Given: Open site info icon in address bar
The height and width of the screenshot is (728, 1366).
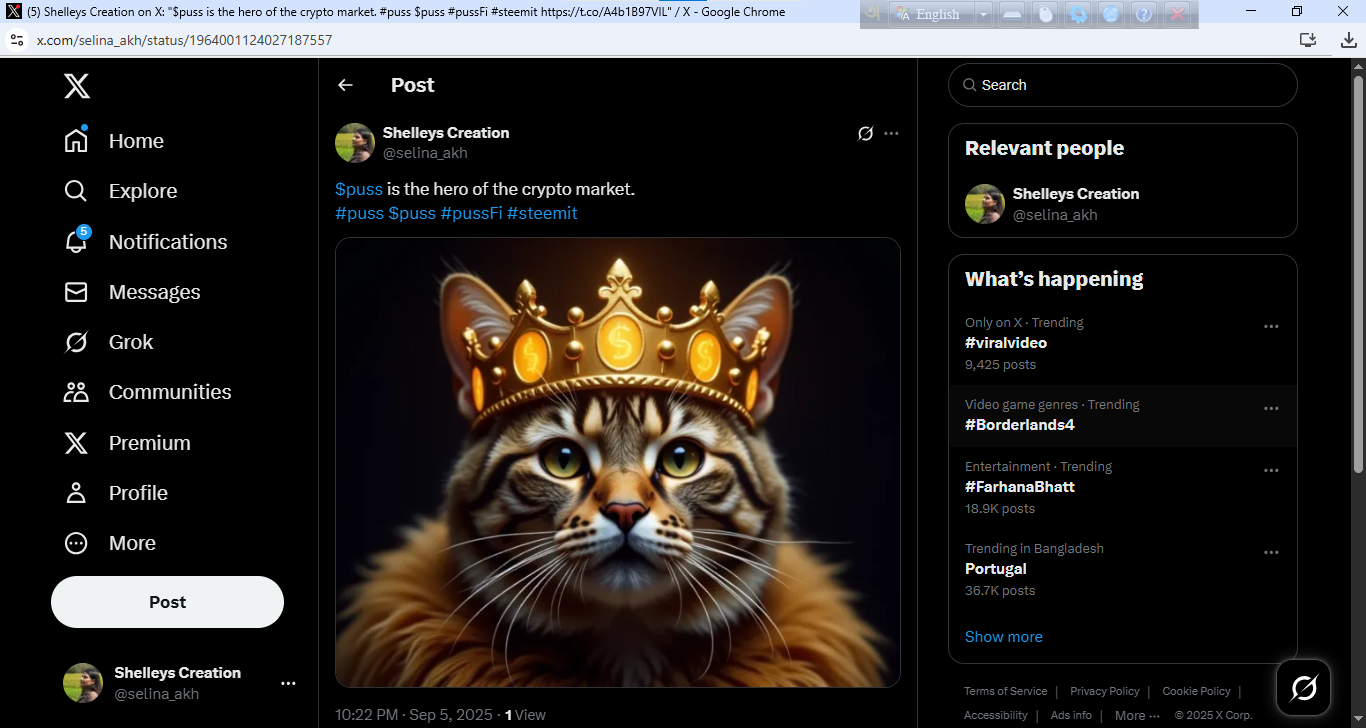Looking at the screenshot, I should 16,40.
